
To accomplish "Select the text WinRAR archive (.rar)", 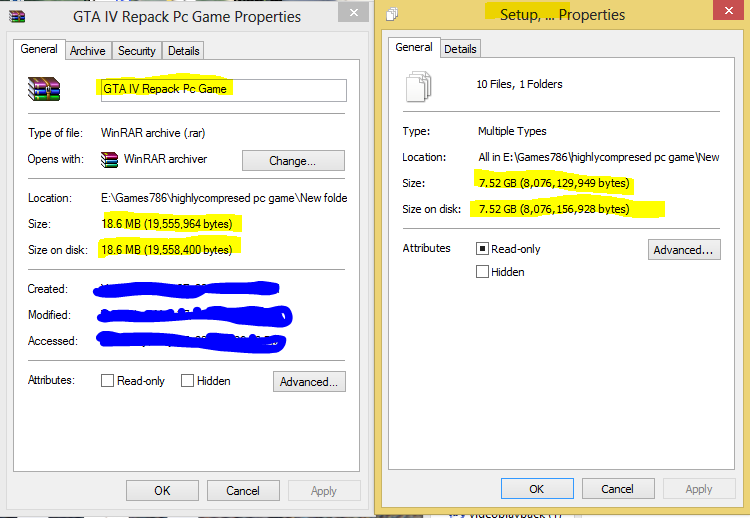I will 153,133.
